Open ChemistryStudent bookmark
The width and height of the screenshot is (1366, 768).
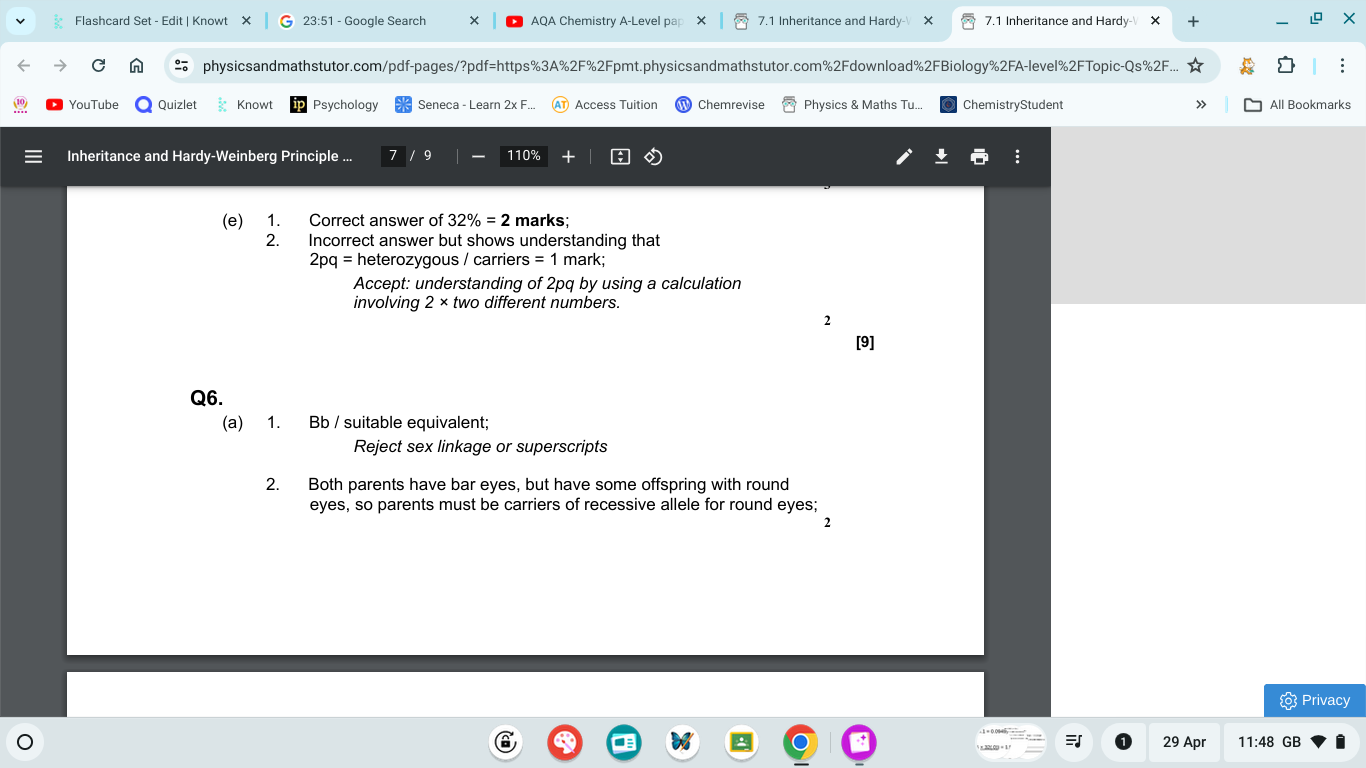(1002, 104)
